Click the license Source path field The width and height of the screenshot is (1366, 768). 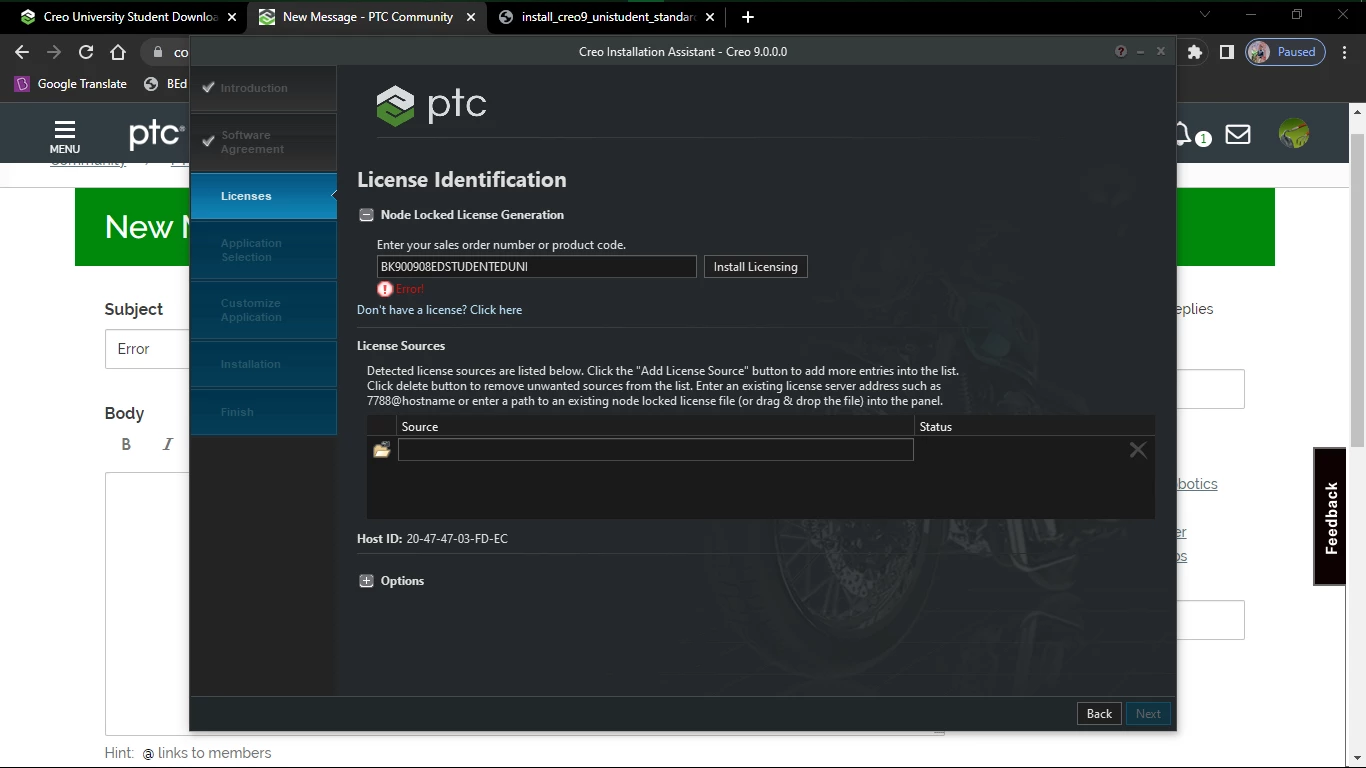point(656,450)
